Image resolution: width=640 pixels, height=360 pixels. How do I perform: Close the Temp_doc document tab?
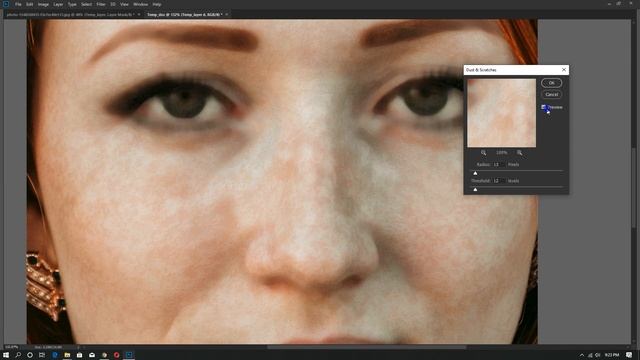pos(227,14)
